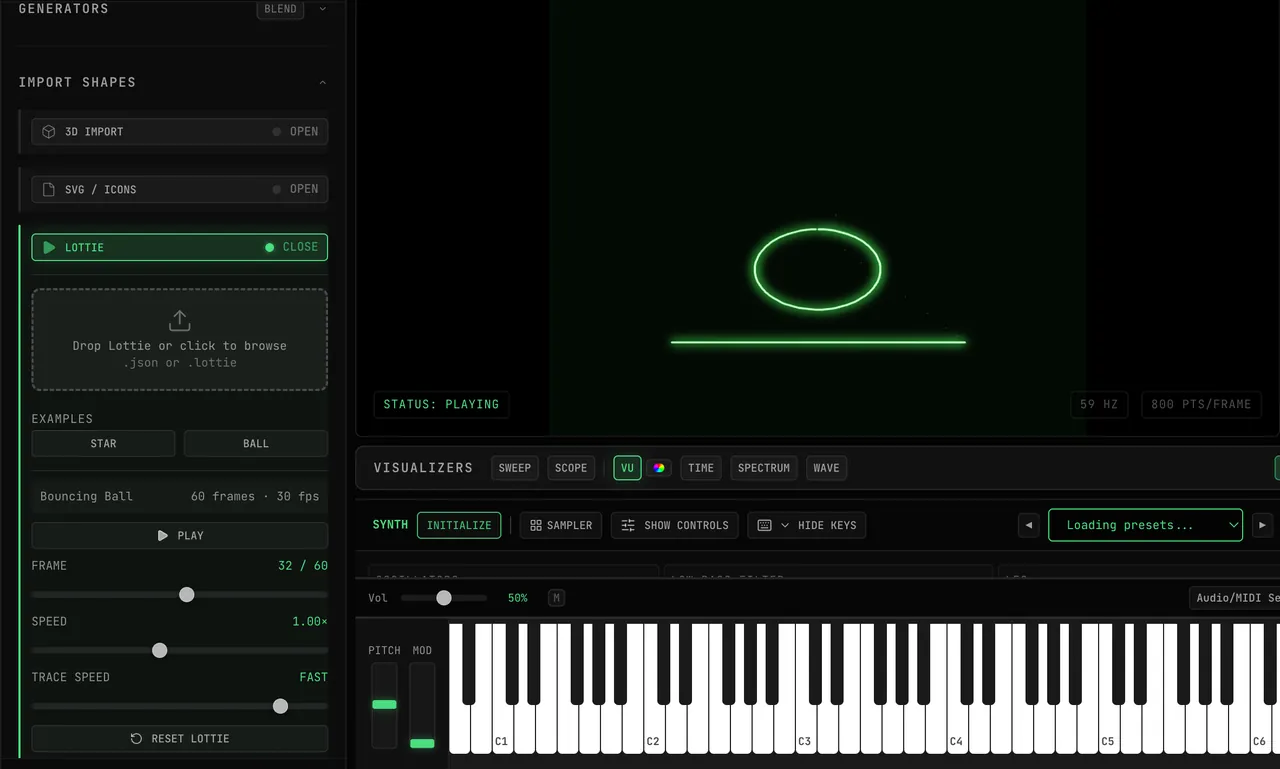This screenshot has height=769, width=1280.
Task: Select the Wave visualizer
Action: (x=826, y=468)
